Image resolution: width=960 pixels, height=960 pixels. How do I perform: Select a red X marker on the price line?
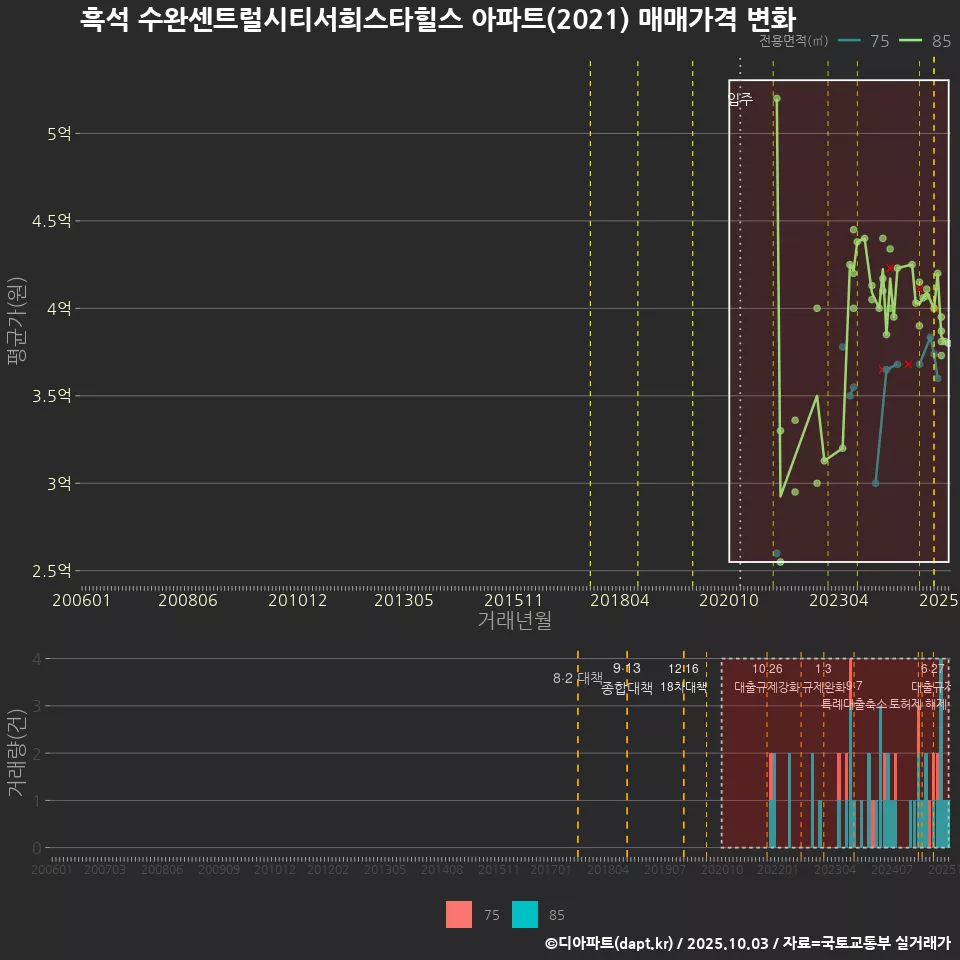pos(891,269)
